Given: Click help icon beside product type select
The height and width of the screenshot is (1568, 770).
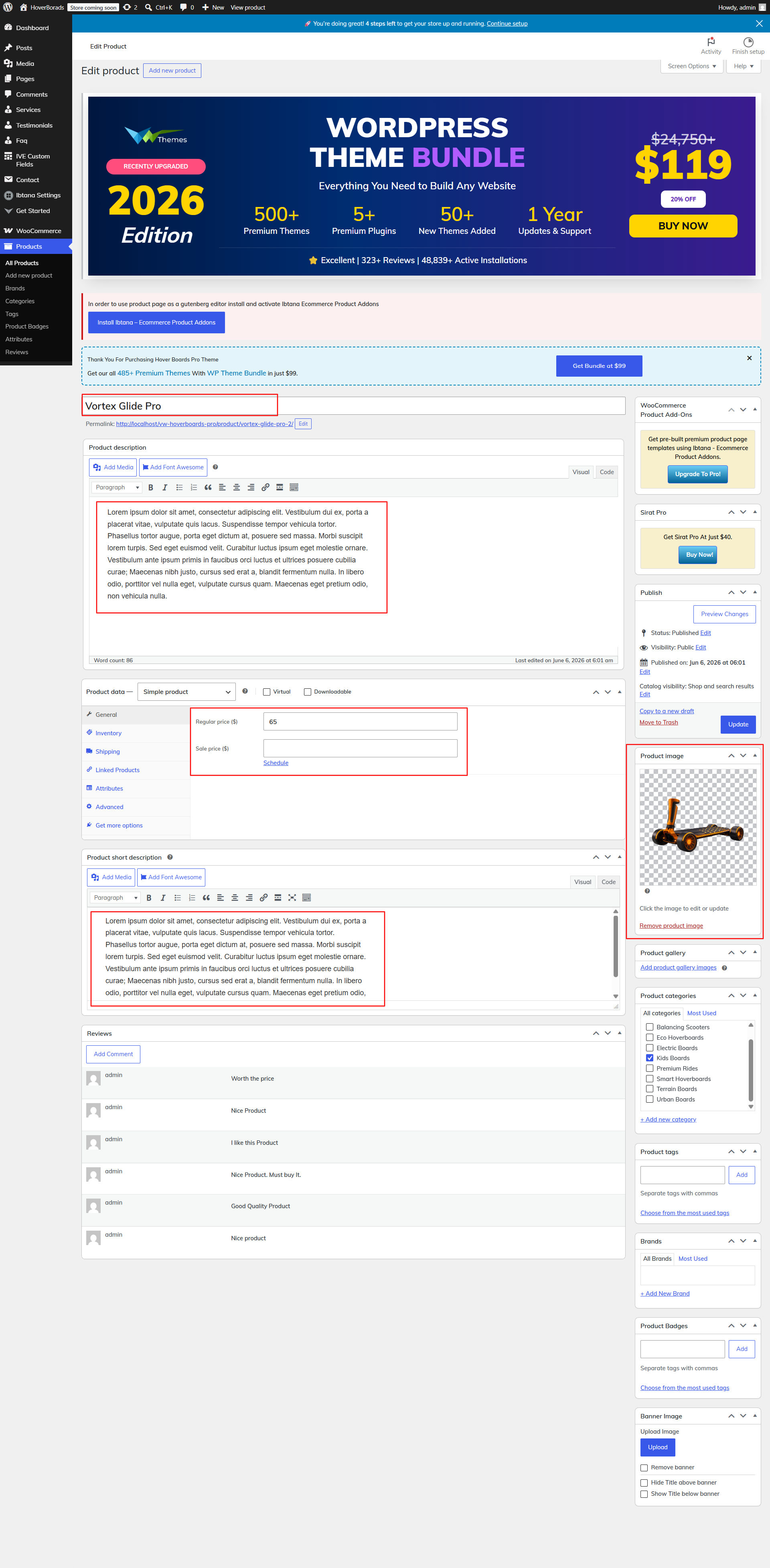Looking at the screenshot, I should tap(245, 691).
